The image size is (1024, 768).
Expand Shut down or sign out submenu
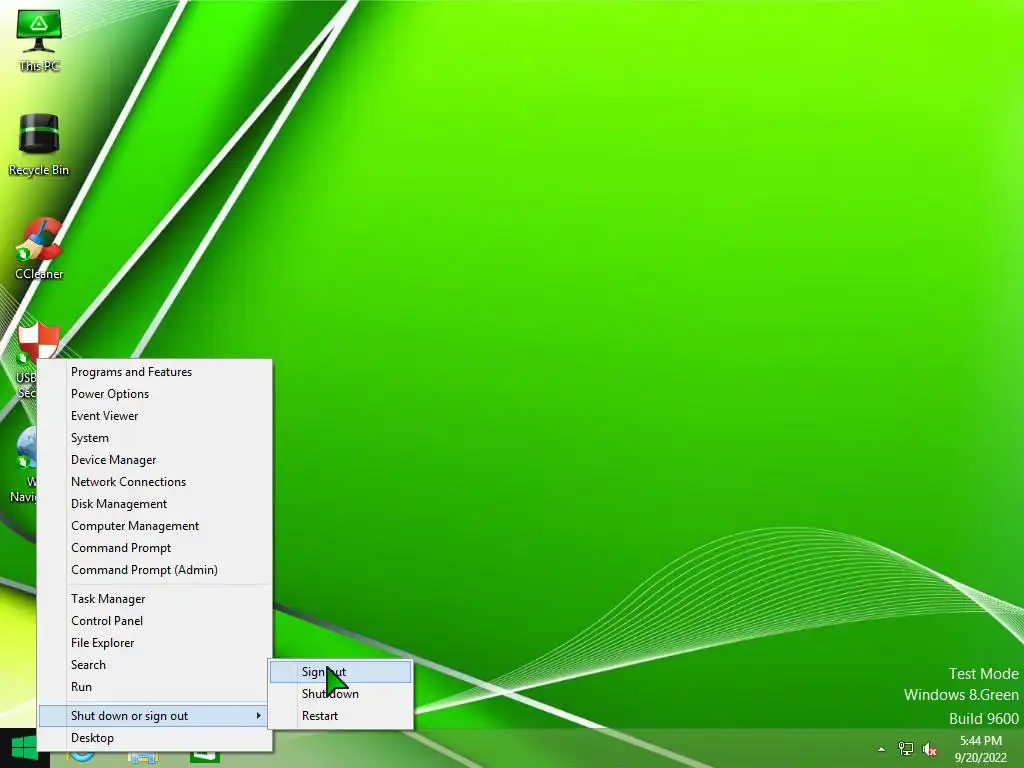155,716
